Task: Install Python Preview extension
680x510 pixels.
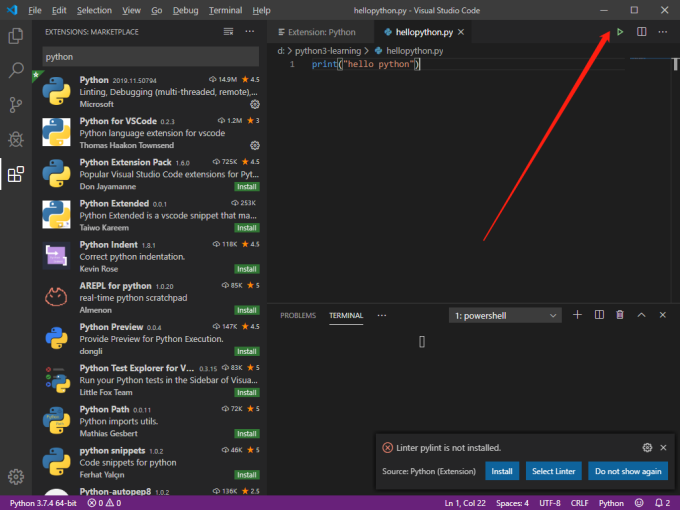Action: coord(247,352)
